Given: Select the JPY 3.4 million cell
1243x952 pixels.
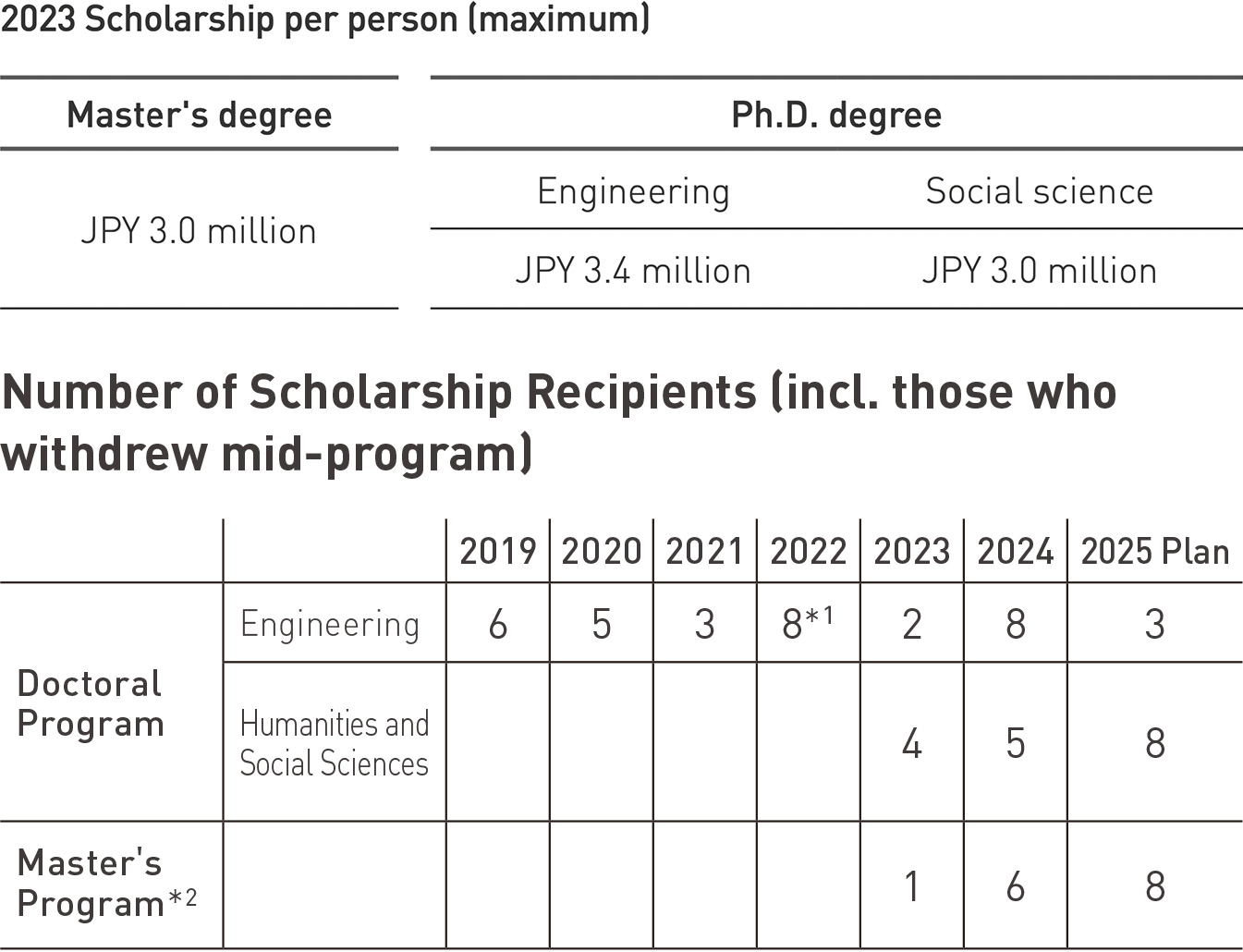Looking at the screenshot, I should coord(633,271).
